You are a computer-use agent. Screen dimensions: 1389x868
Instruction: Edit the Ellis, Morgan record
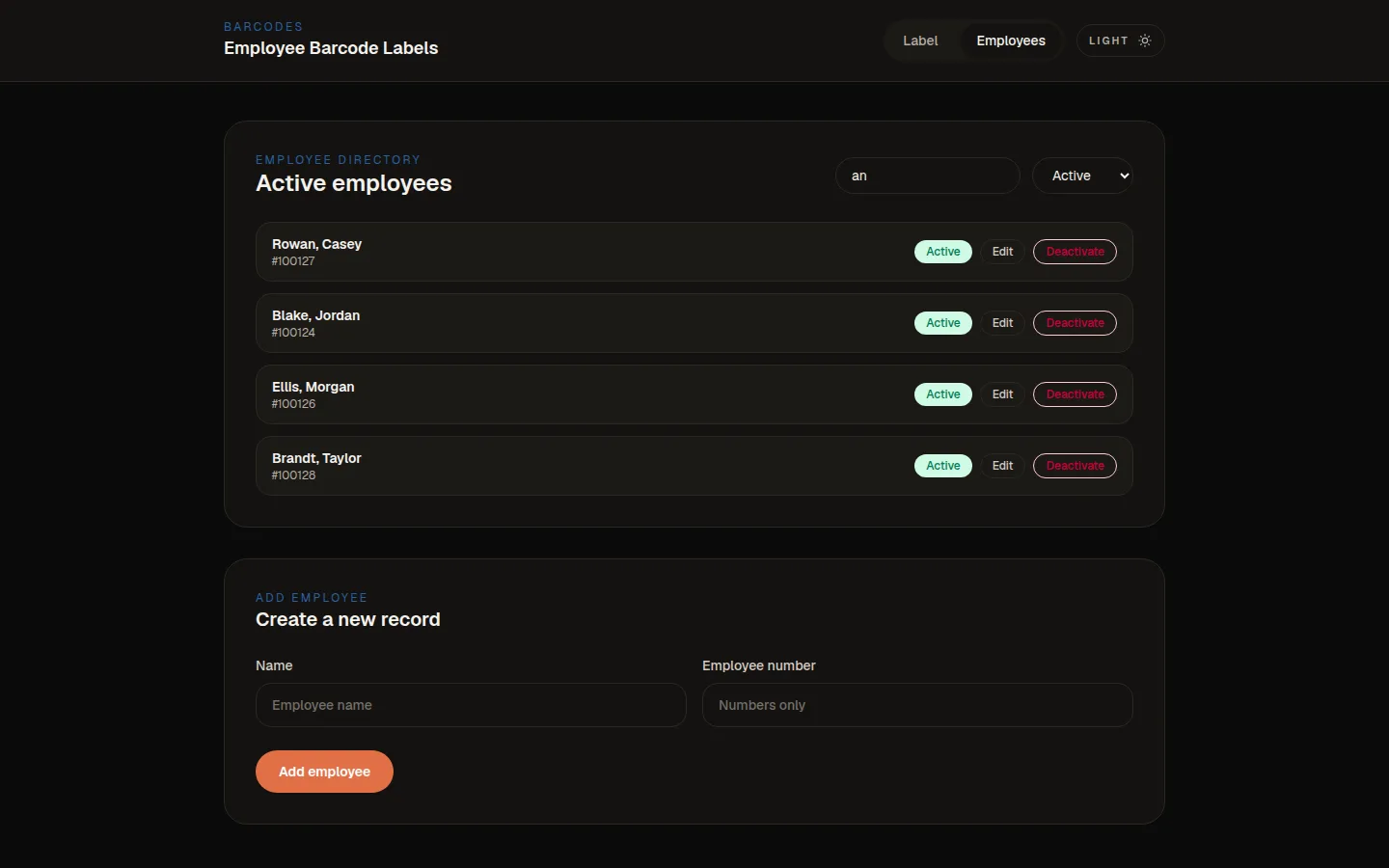pyautogui.click(x=1003, y=394)
